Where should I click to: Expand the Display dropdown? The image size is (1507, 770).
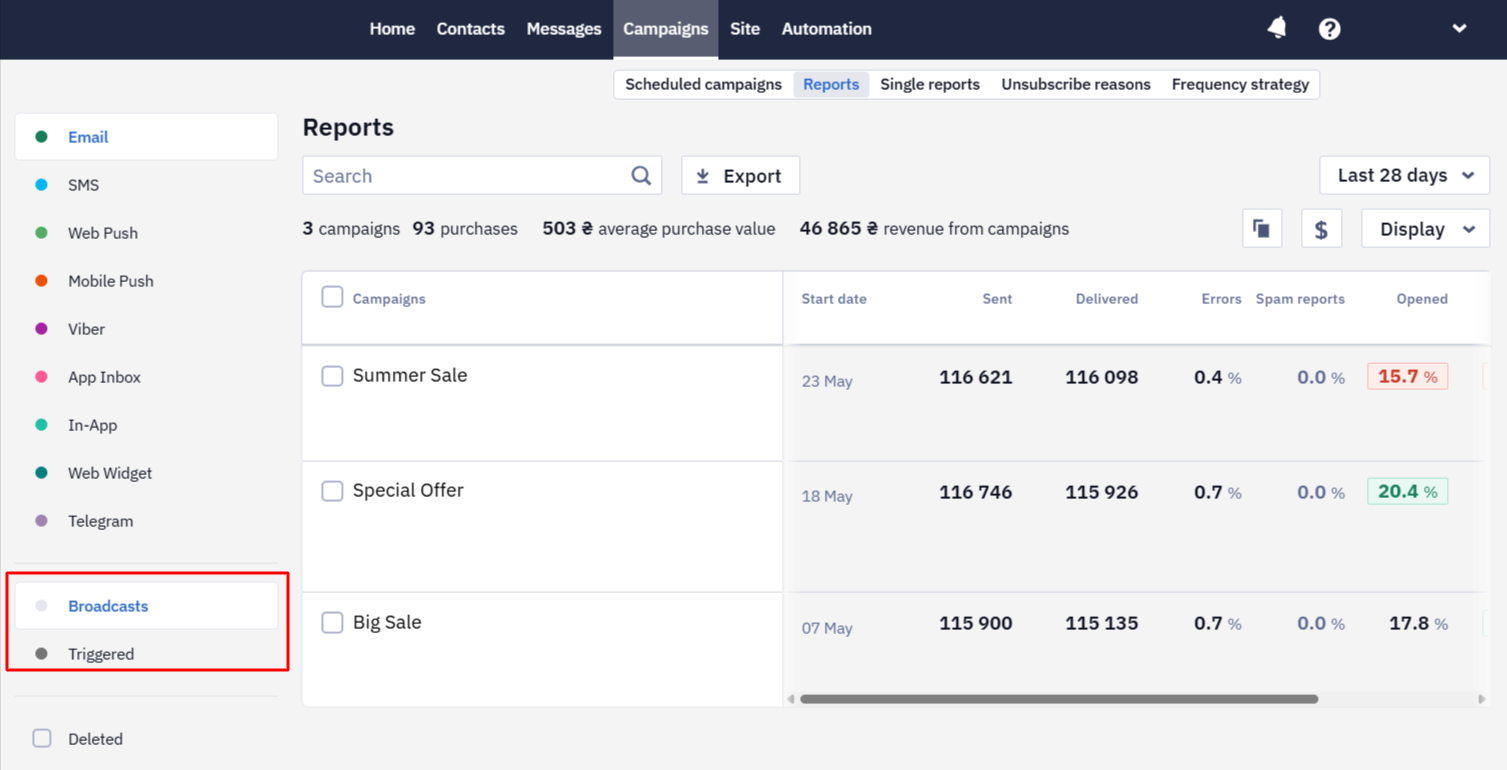pos(1425,229)
